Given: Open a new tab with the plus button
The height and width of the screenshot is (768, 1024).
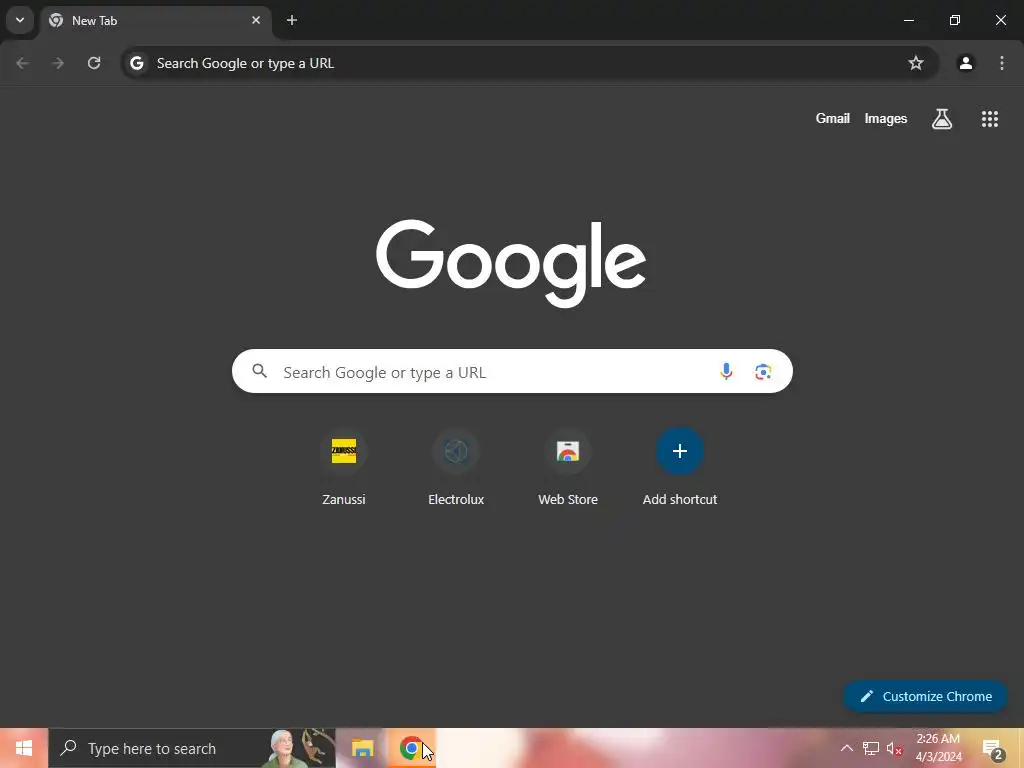Looking at the screenshot, I should pos(292,20).
